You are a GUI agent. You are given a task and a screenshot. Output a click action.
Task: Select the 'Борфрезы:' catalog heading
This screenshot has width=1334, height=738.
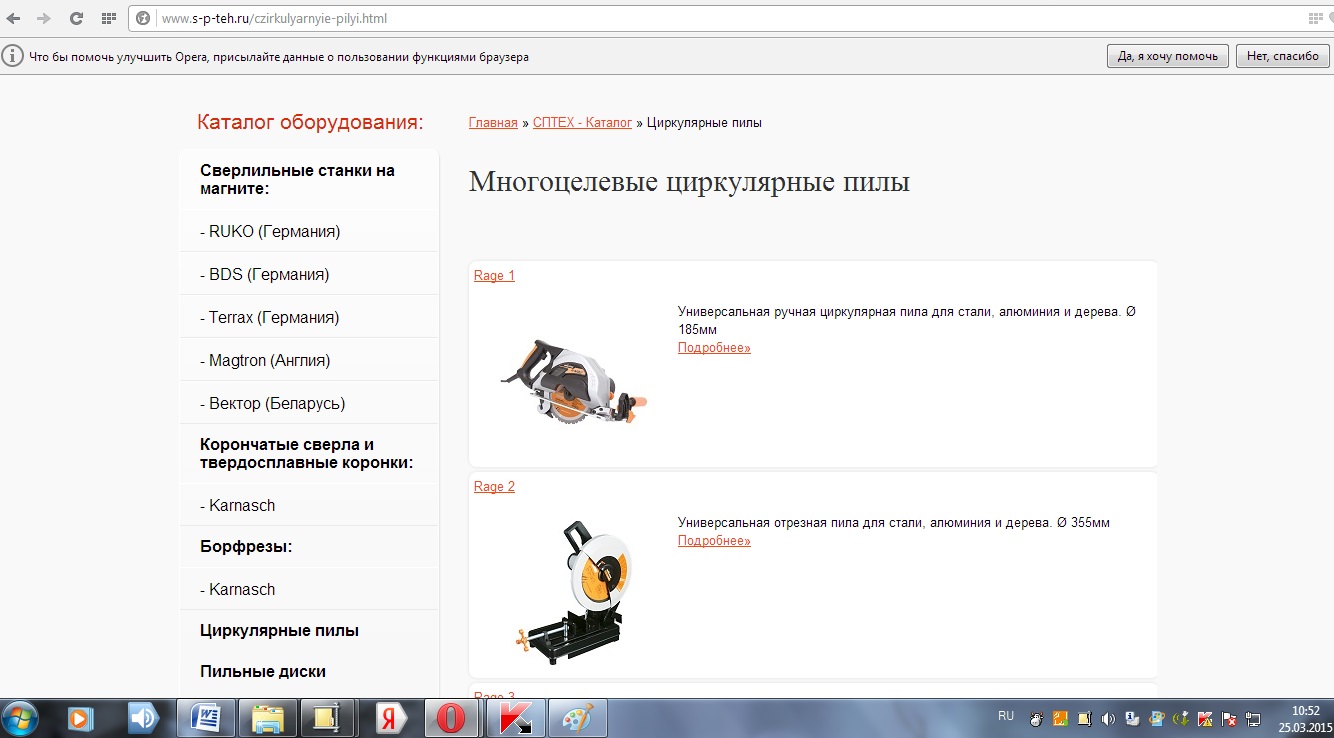(x=246, y=547)
